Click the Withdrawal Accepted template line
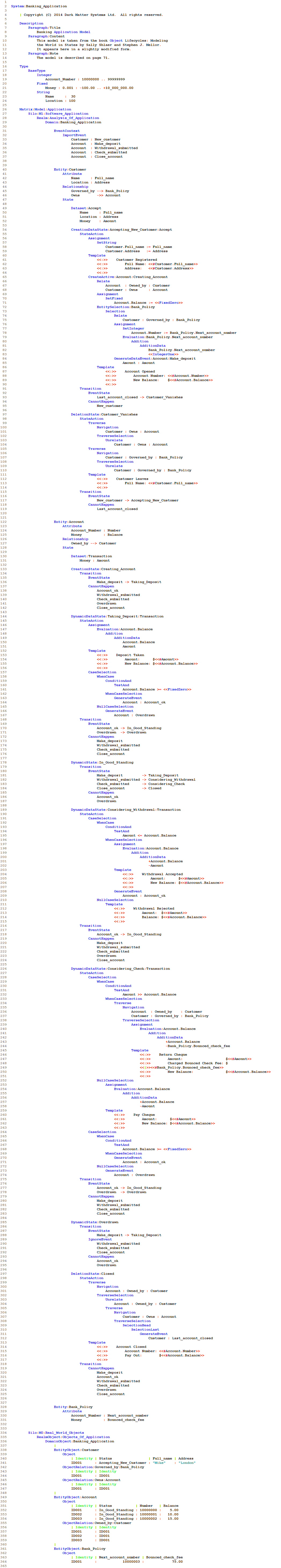Screen dimensions: 281x1568 tap(153, 875)
